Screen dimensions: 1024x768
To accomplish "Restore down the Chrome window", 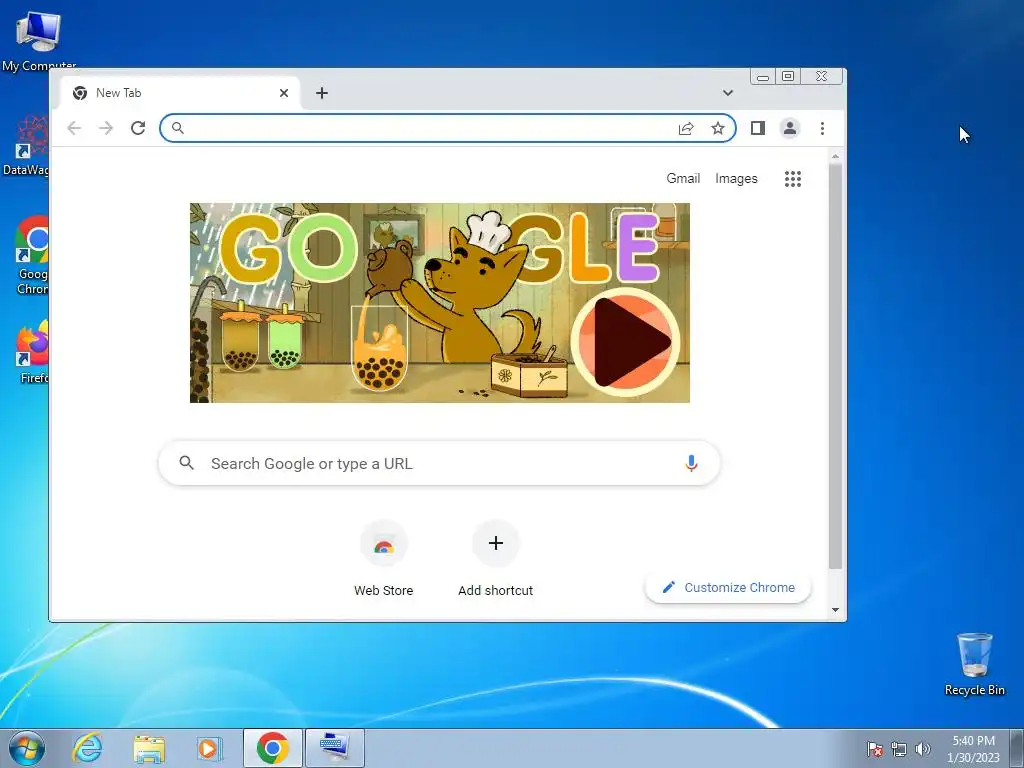I will 788,76.
